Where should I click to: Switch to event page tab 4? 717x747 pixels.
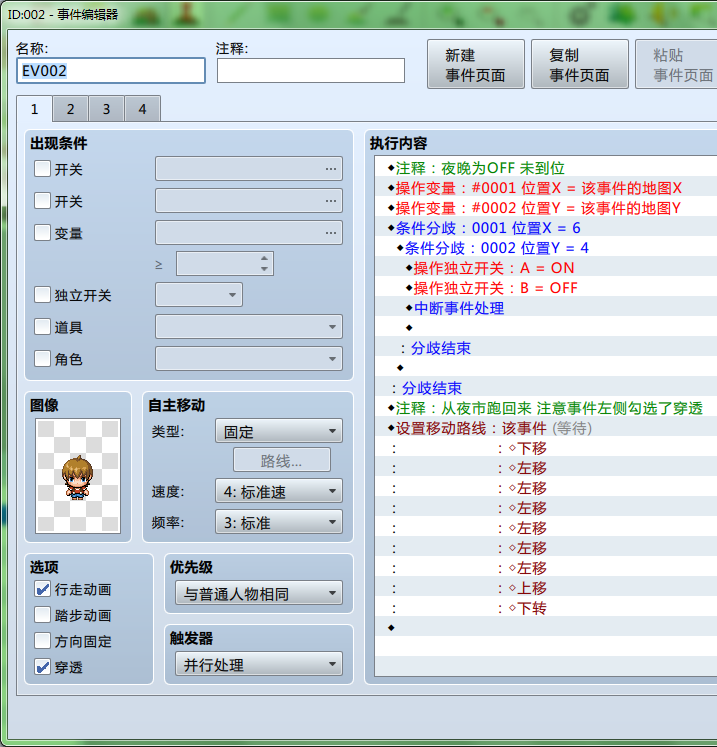coord(142,109)
